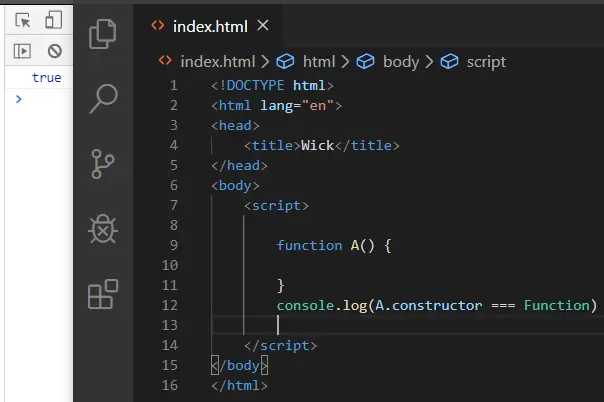Click line number 16 in gutter
Viewport: 604px width, 402px height.
point(169,385)
